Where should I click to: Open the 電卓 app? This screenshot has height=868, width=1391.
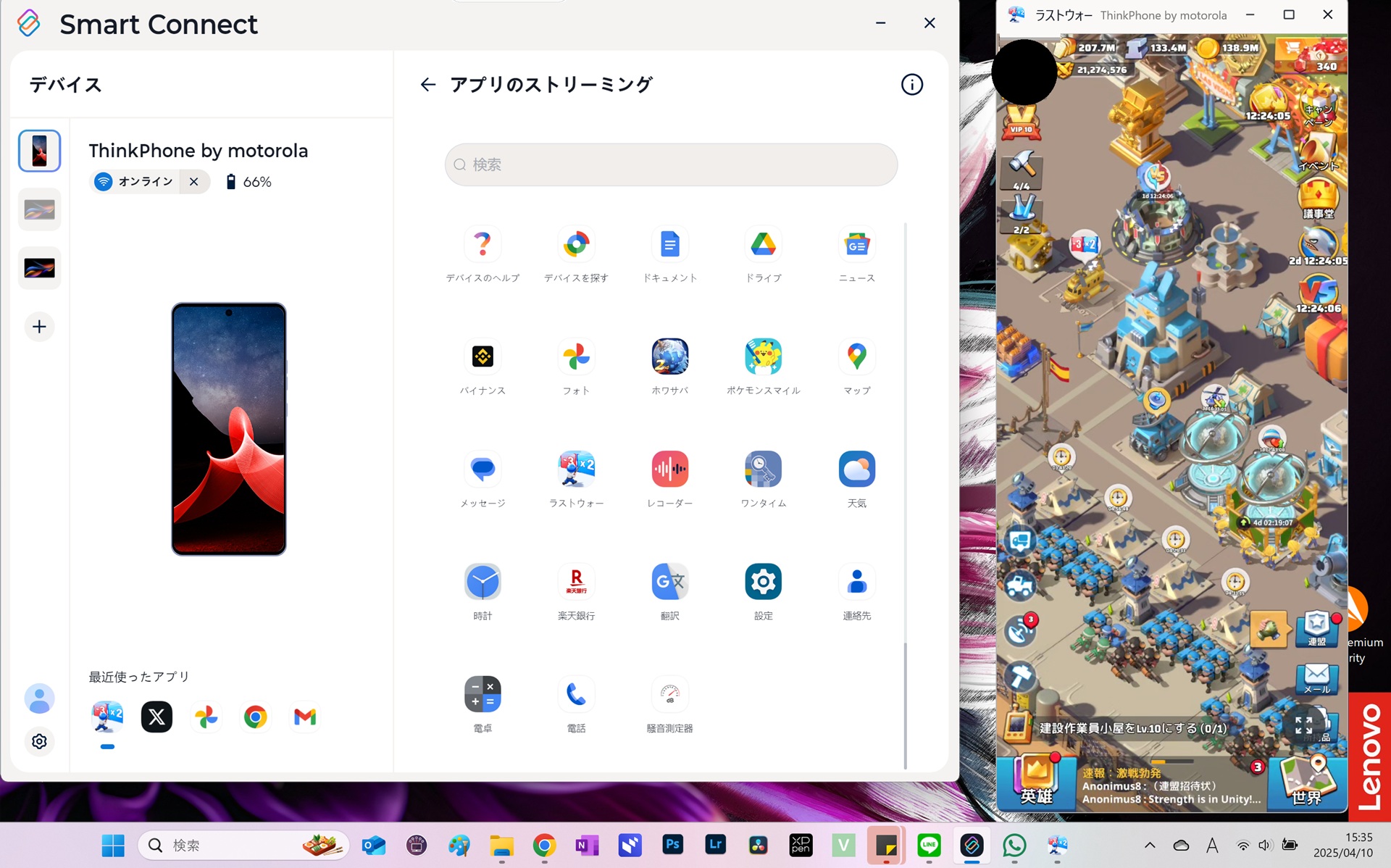[483, 694]
